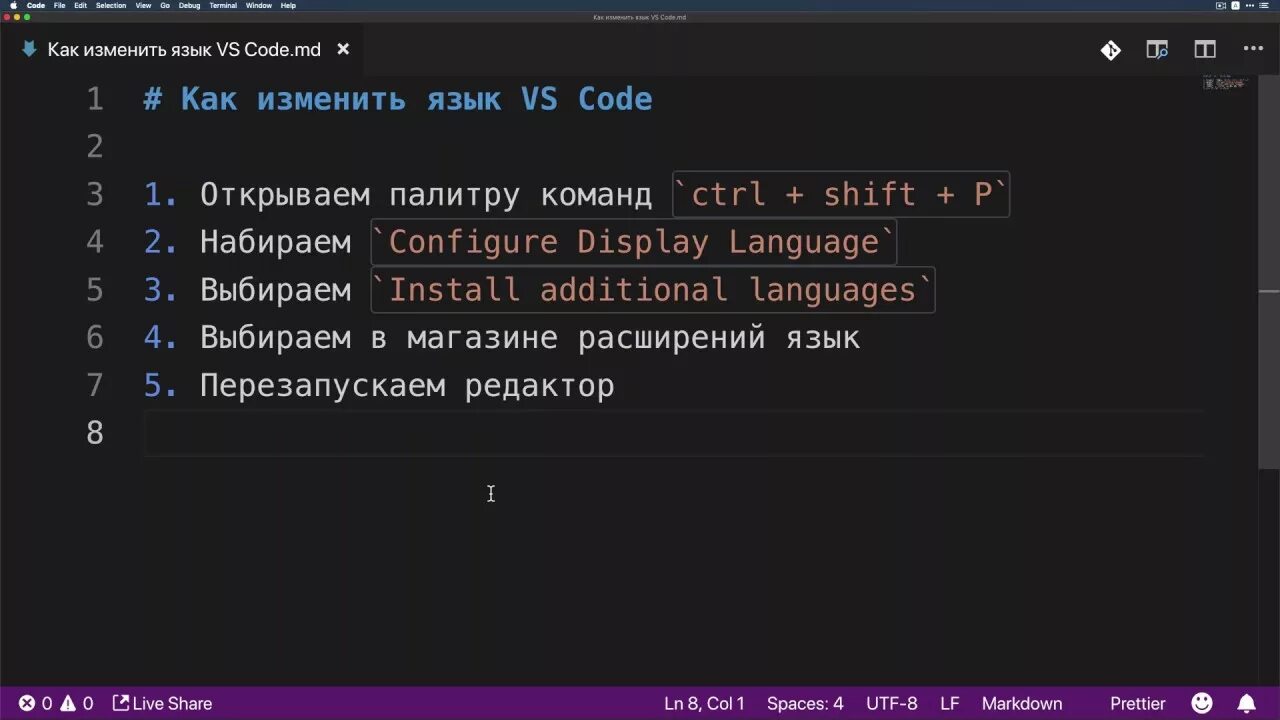Open the Markdown preview to the side
Image resolution: width=1280 pixels, height=720 pixels.
point(1156,49)
